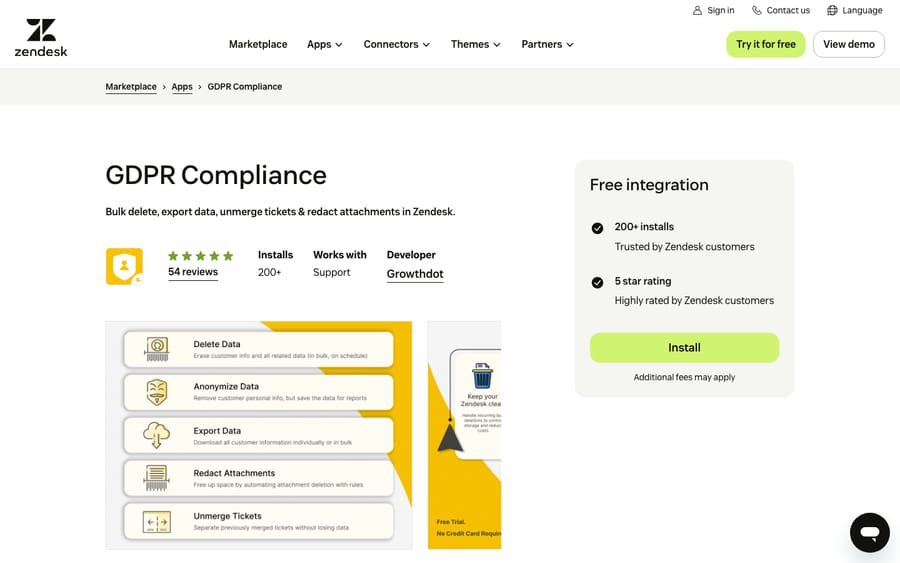This screenshot has height=563, width=900.
Task: Click the View demo button
Action: [x=848, y=44]
